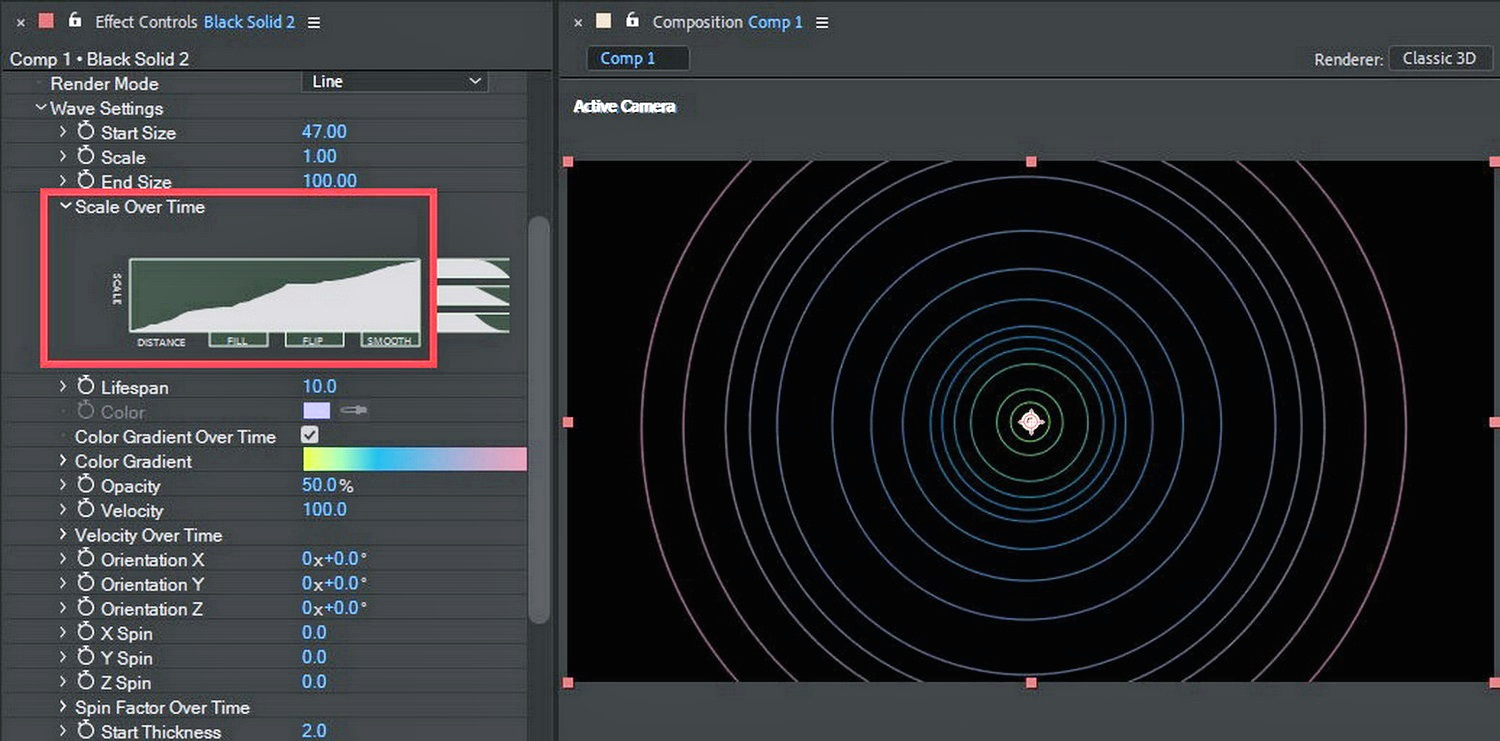Click the anchor point at comp center
The image size is (1500, 741).
click(x=1031, y=422)
